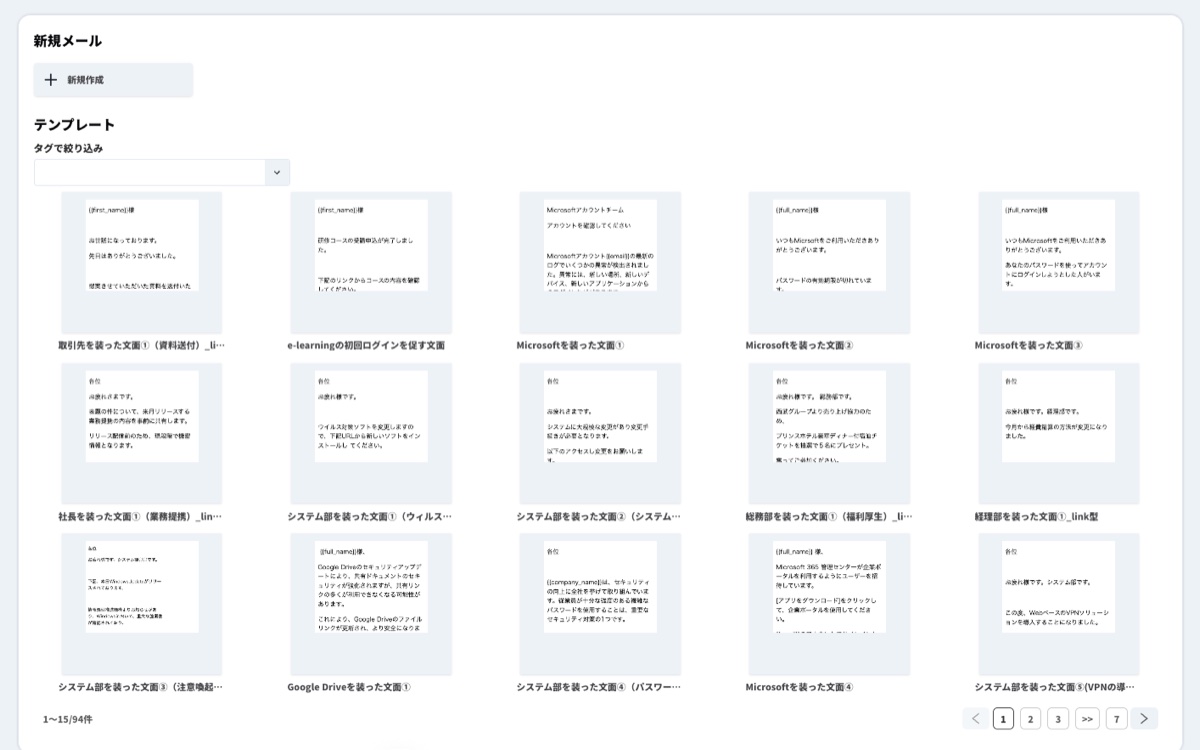Go to pagination page 2
Image resolution: width=1200 pixels, height=750 pixels.
coord(1031,718)
